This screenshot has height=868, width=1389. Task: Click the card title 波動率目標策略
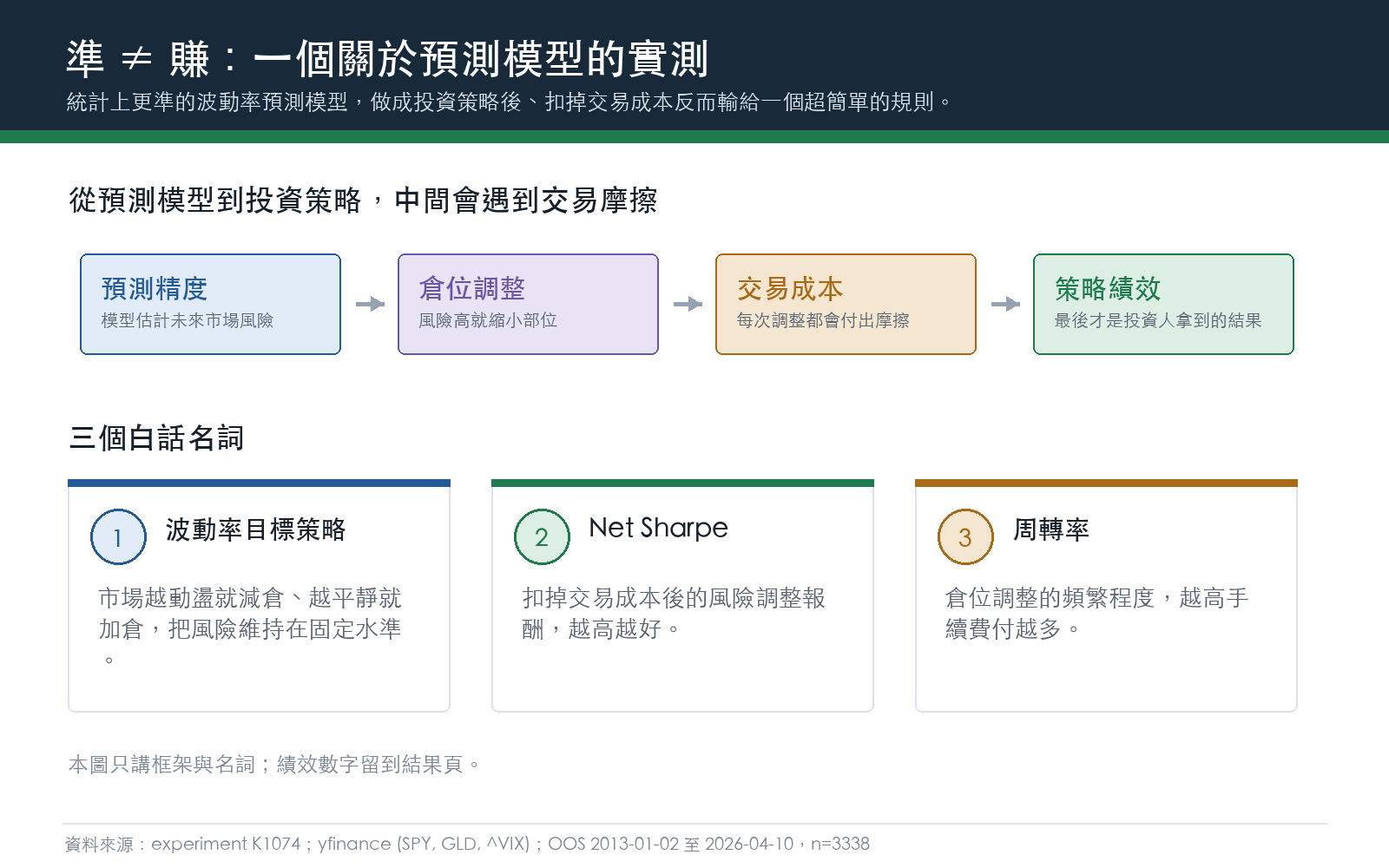click(256, 529)
